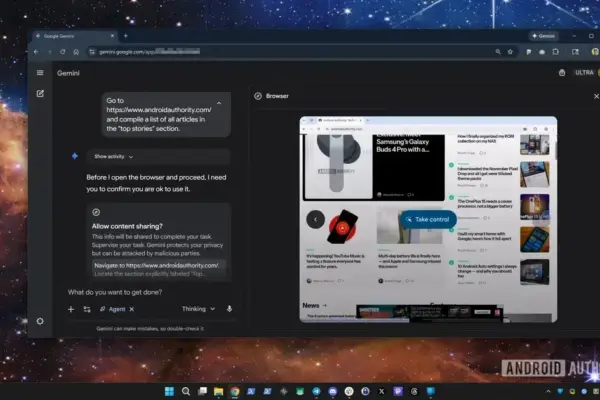
Task: Open the Gemini main menu hamburger icon
Action: tap(40, 73)
